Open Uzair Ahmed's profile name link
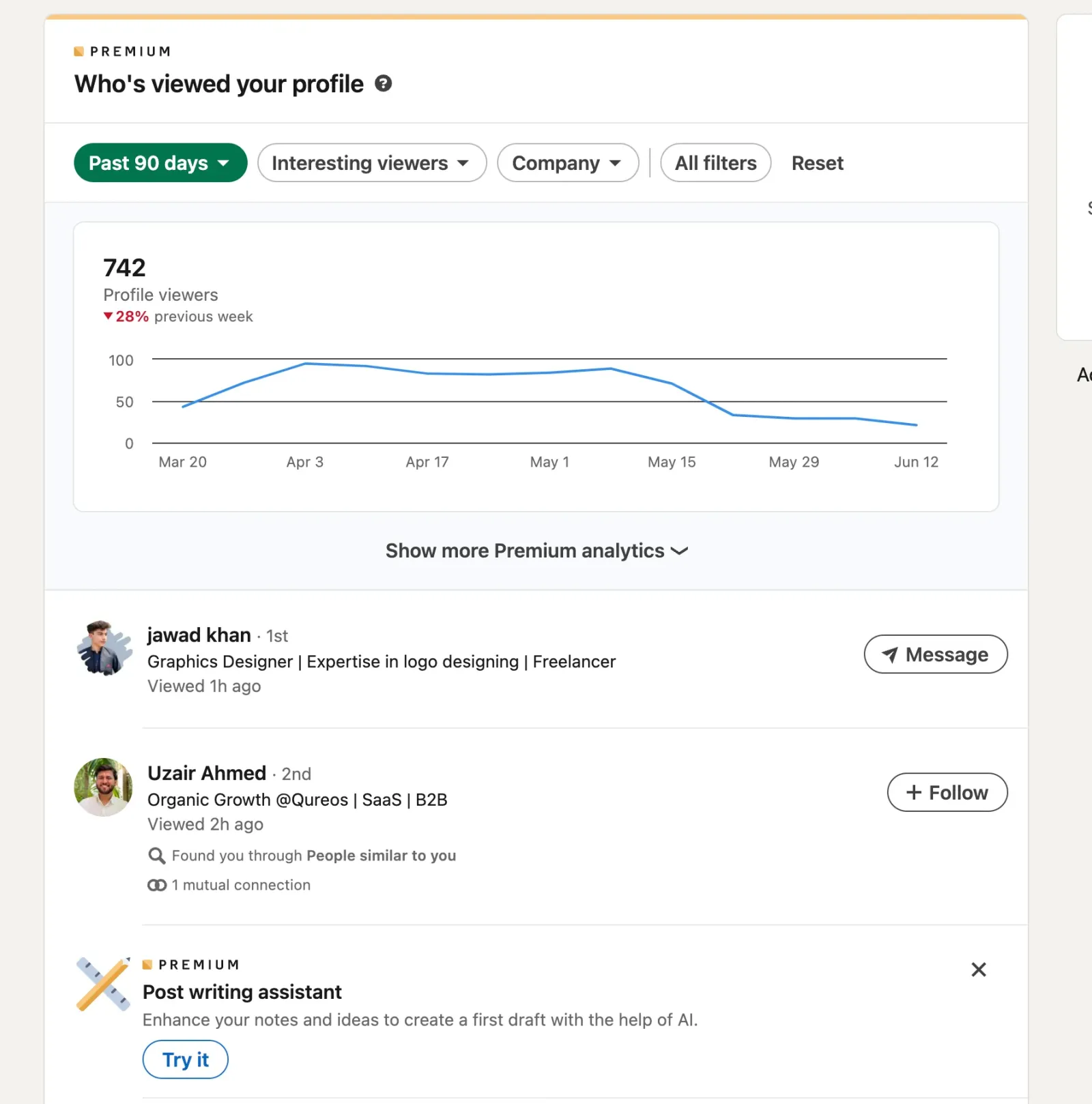Screen dimensions: 1092x1104 (x=207, y=773)
